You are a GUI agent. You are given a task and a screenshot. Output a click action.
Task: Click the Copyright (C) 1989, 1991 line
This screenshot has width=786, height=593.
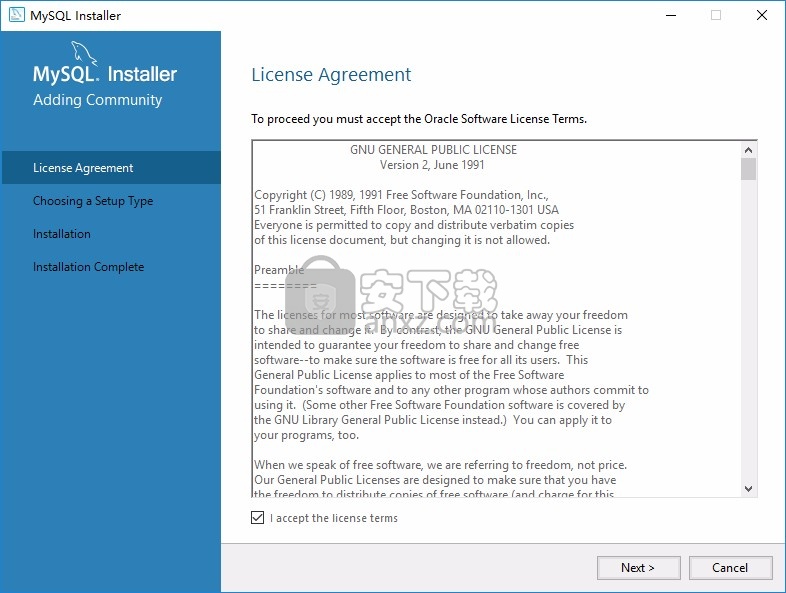[x=401, y=194]
